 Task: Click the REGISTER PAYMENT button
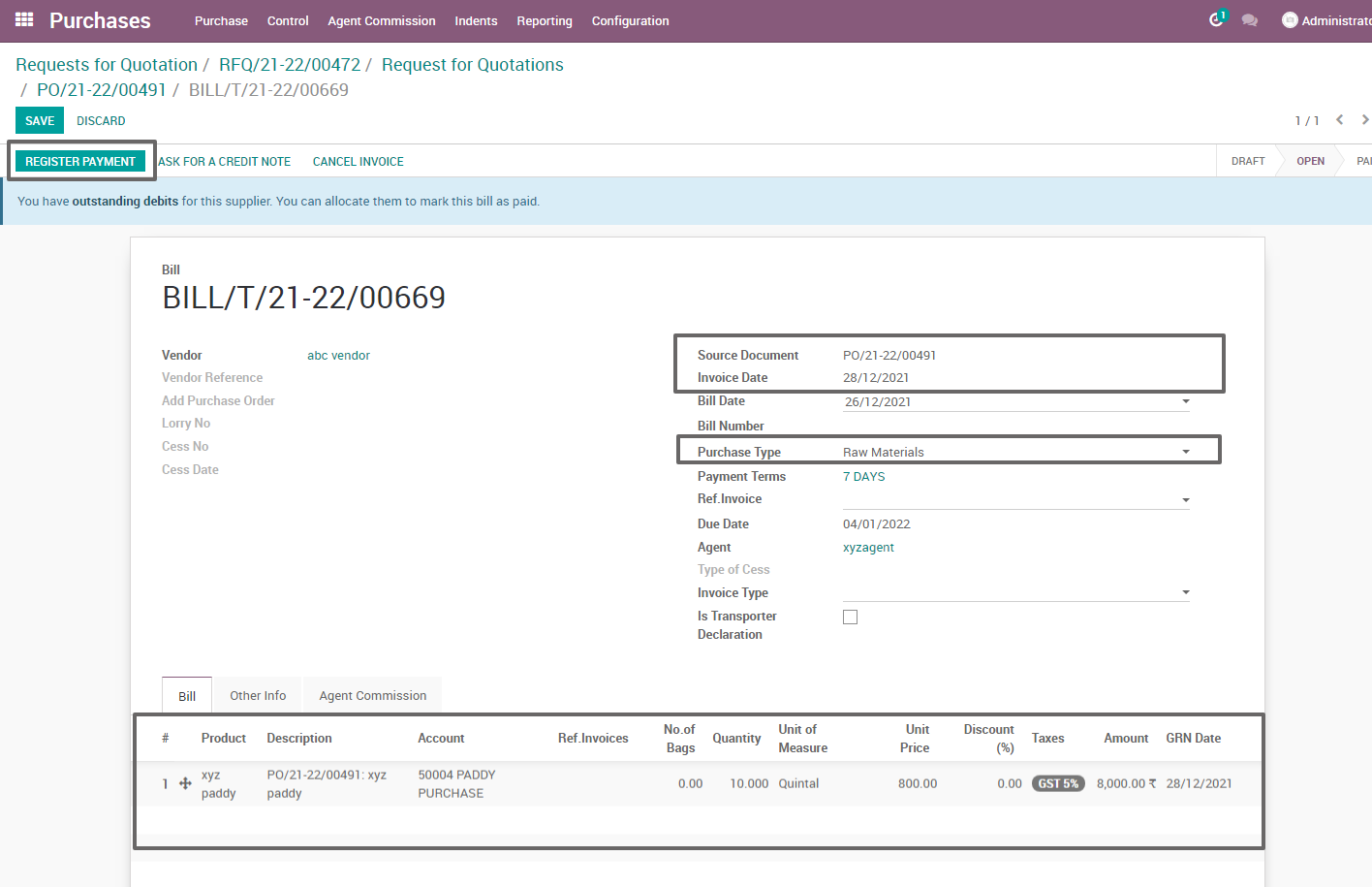tap(81, 161)
